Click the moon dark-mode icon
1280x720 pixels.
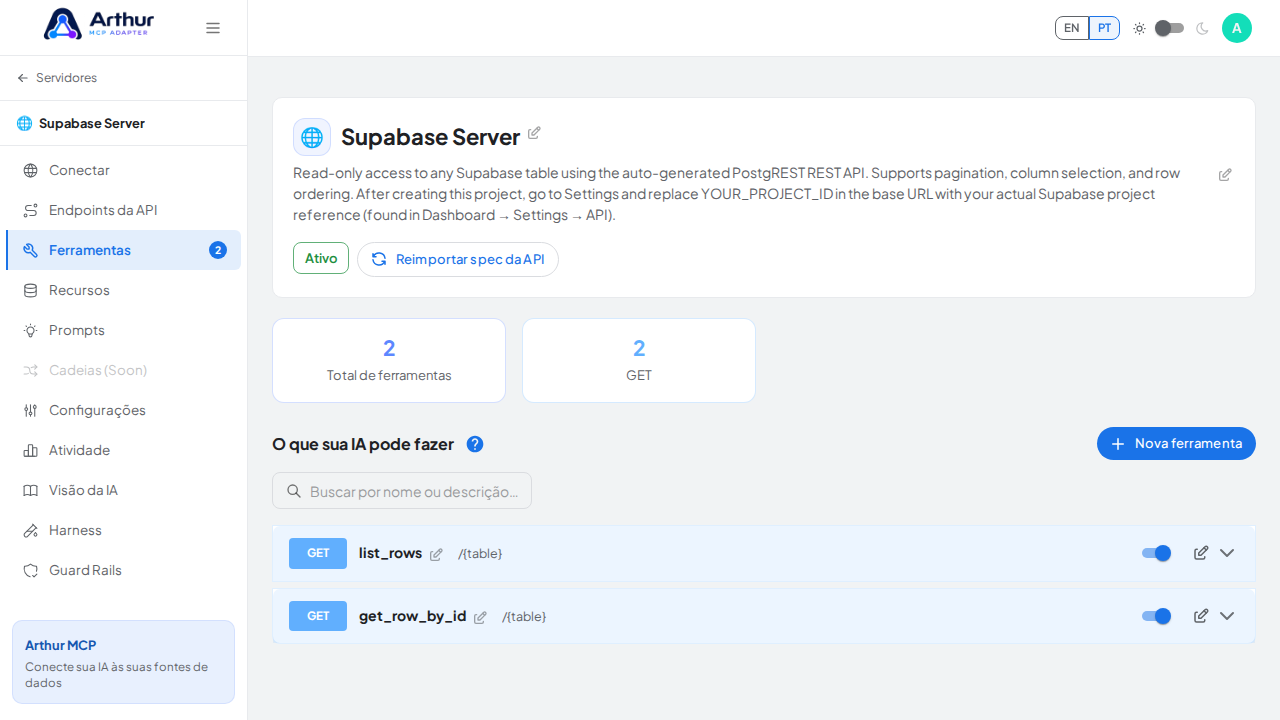point(1202,28)
